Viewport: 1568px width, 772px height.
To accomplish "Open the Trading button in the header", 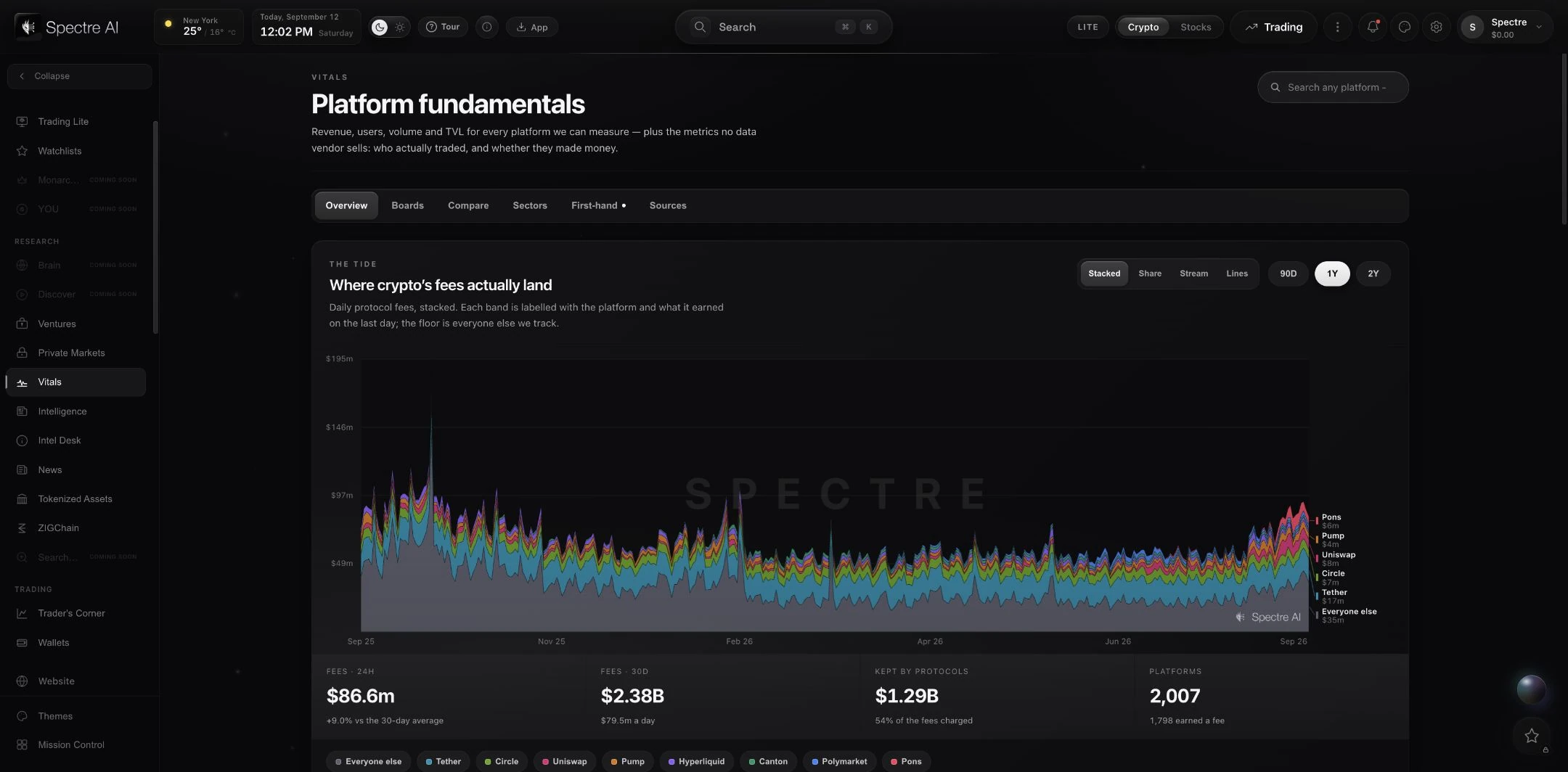I will point(1274,28).
